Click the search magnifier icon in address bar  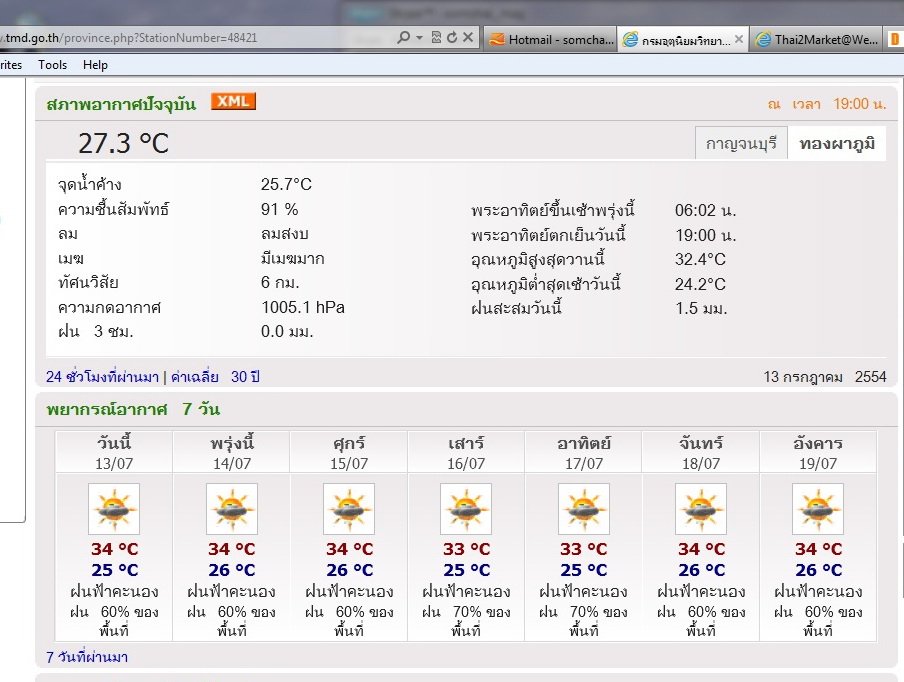tap(403, 38)
